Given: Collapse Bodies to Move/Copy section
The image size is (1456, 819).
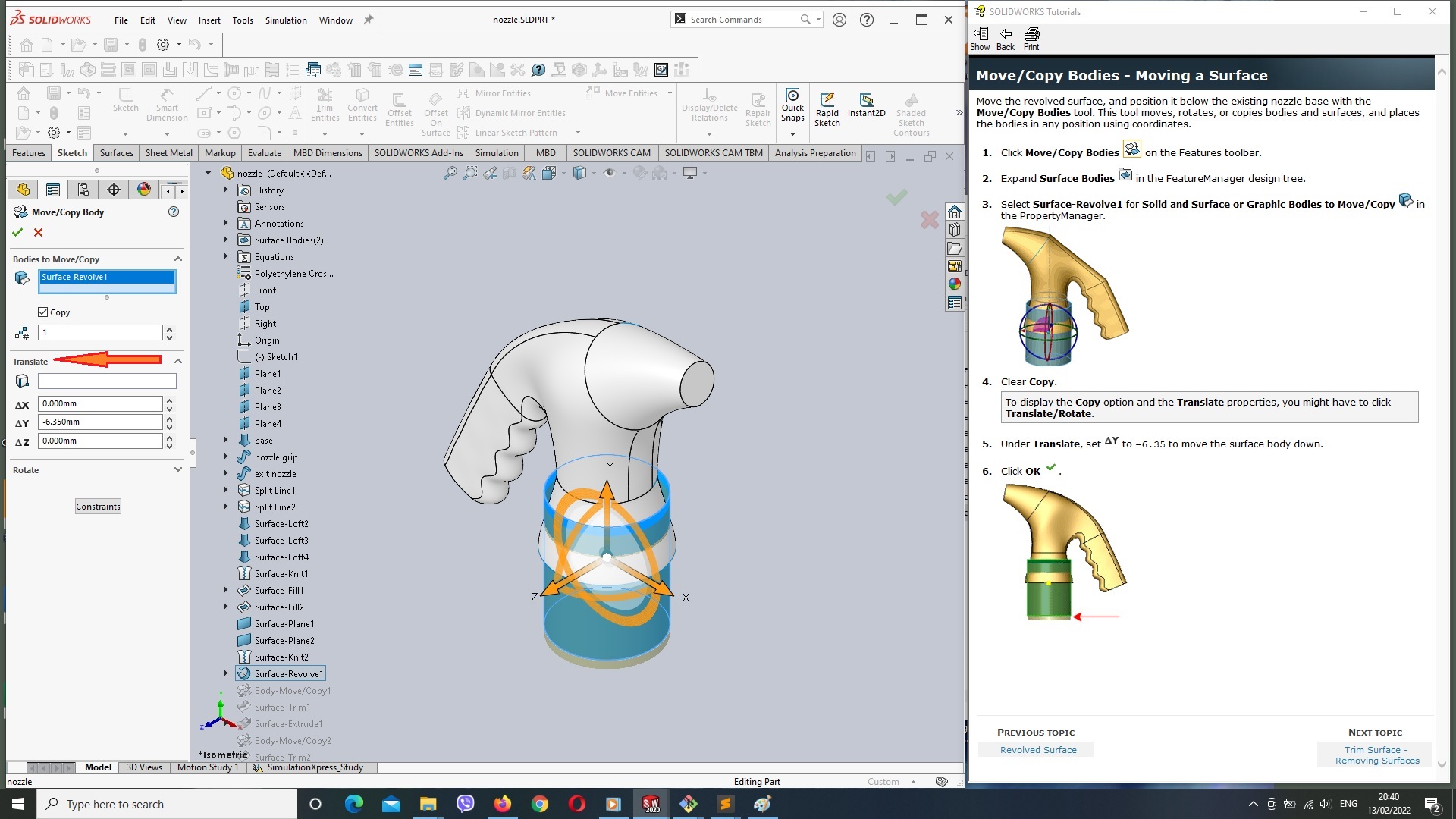Looking at the screenshot, I should (178, 259).
